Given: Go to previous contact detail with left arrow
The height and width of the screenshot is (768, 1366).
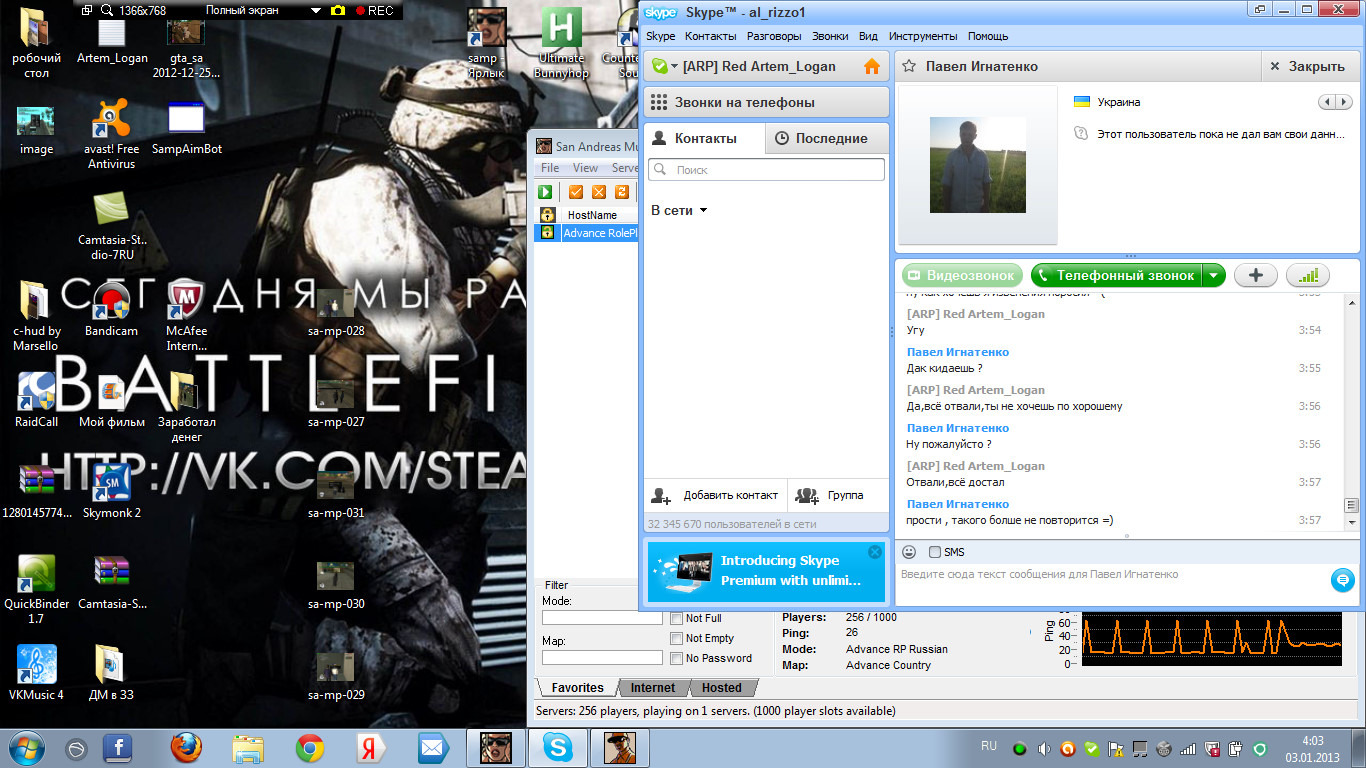Looking at the screenshot, I should (x=1326, y=102).
